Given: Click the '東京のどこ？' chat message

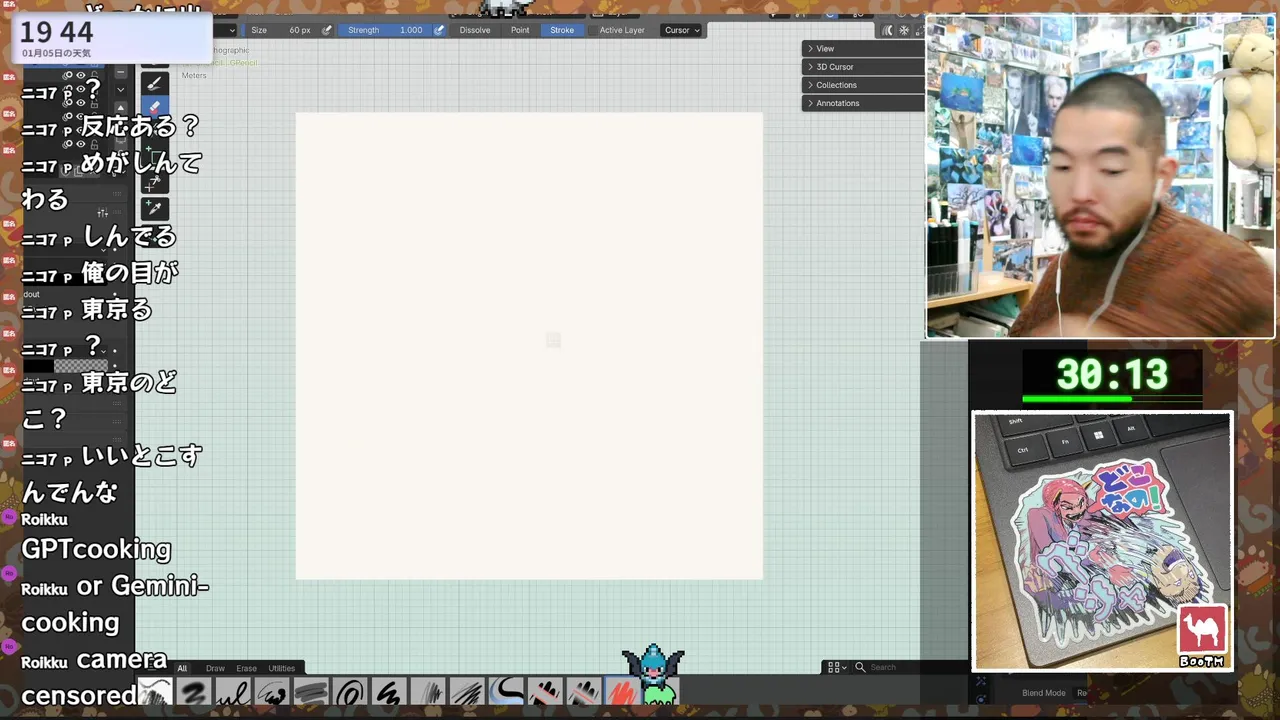Looking at the screenshot, I should (x=99, y=399).
